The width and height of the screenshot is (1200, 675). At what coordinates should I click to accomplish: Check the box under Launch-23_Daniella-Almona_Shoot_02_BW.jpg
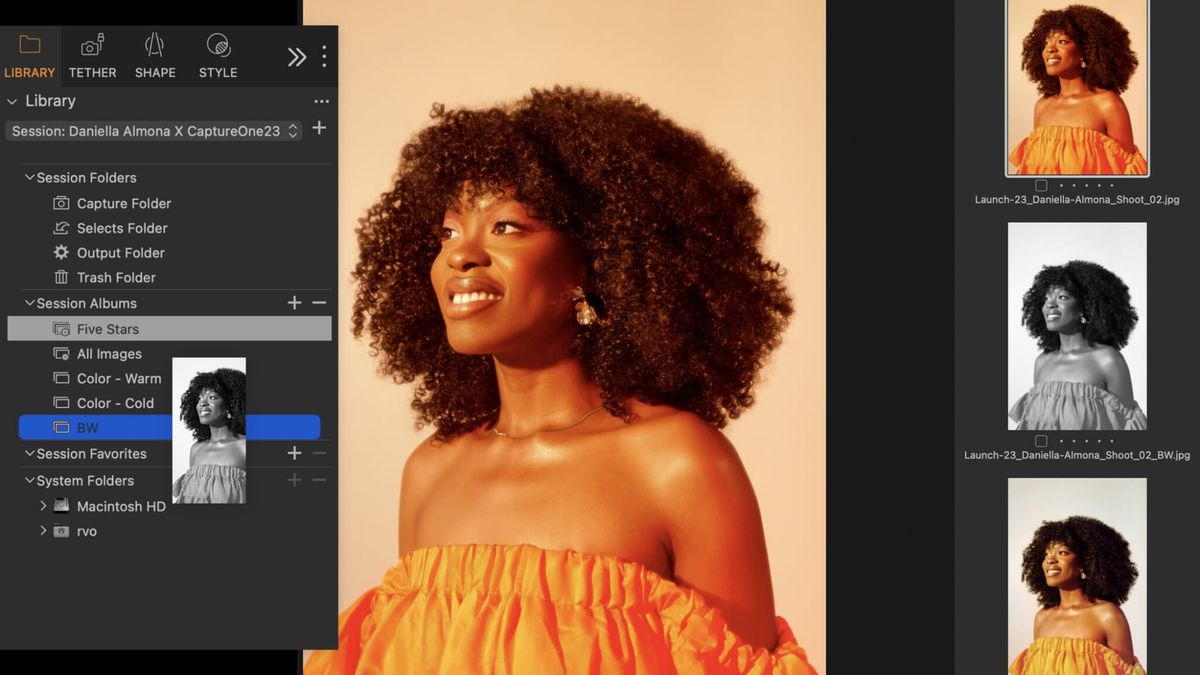[1040, 440]
